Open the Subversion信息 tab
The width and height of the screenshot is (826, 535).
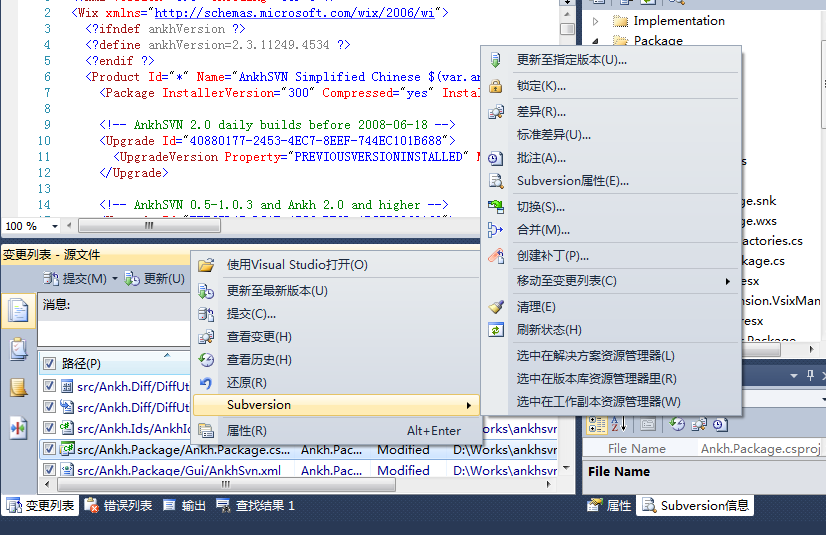click(x=695, y=506)
